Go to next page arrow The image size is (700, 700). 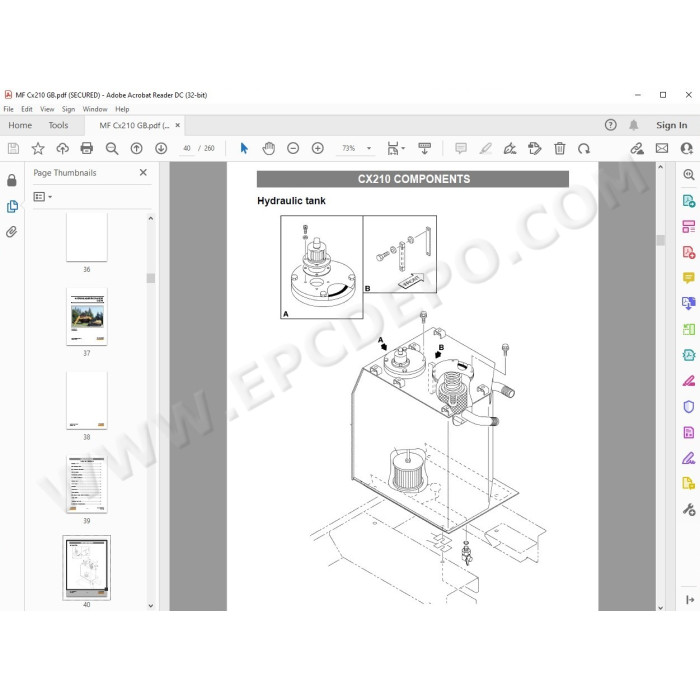[x=161, y=148]
